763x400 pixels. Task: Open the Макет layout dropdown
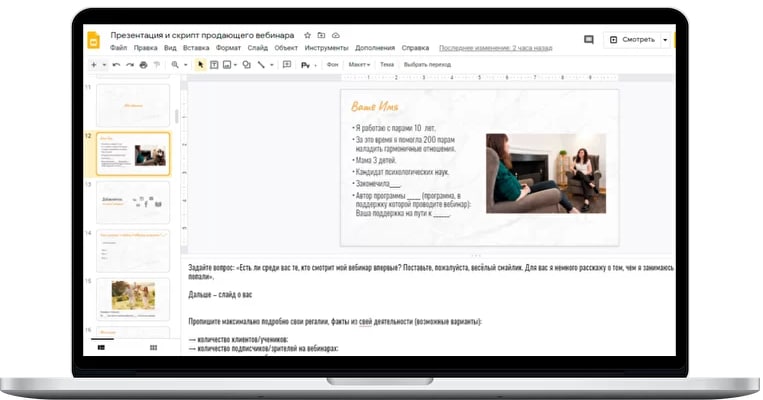pyautogui.click(x=359, y=65)
